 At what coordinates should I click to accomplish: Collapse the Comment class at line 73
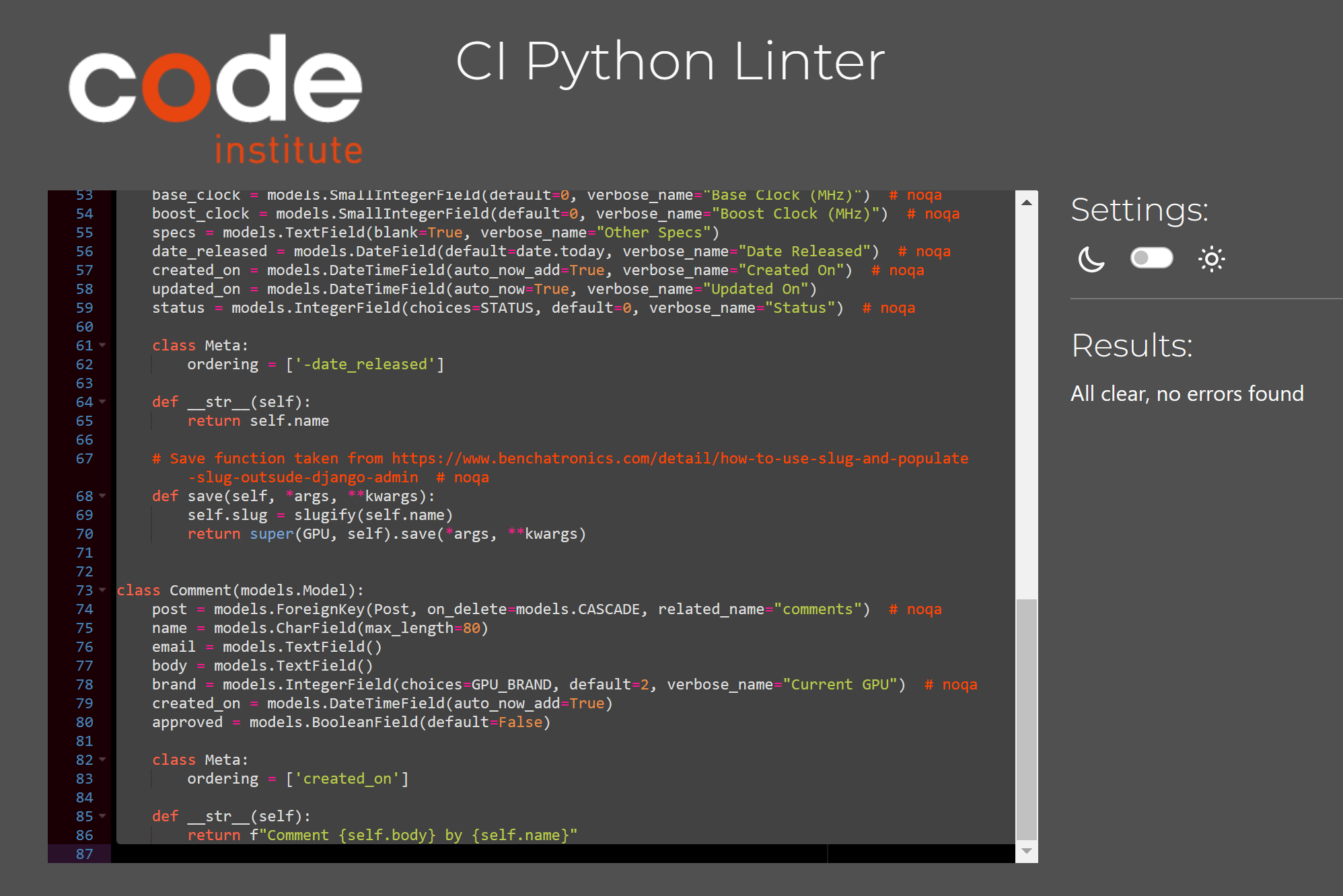pos(102,590)
